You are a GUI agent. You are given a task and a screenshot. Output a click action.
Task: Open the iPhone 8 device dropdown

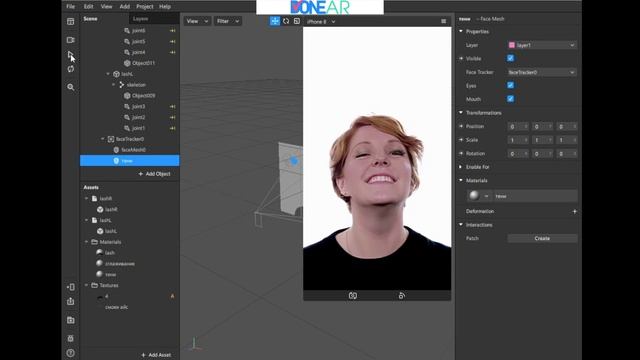point(321,22)
